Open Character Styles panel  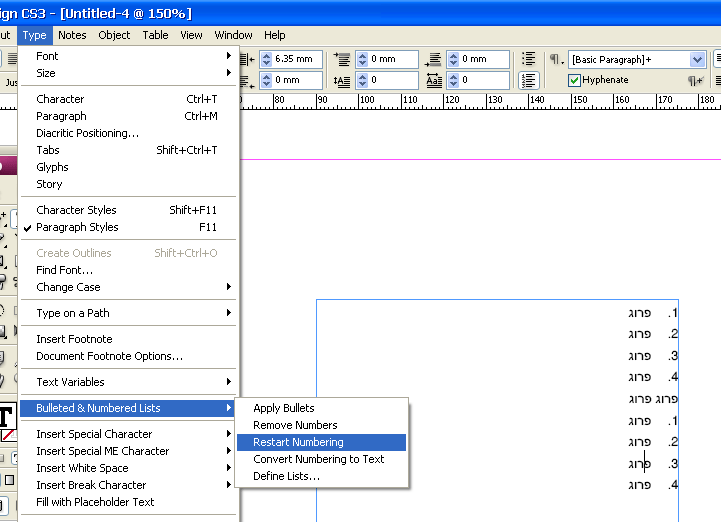(126, 210)
